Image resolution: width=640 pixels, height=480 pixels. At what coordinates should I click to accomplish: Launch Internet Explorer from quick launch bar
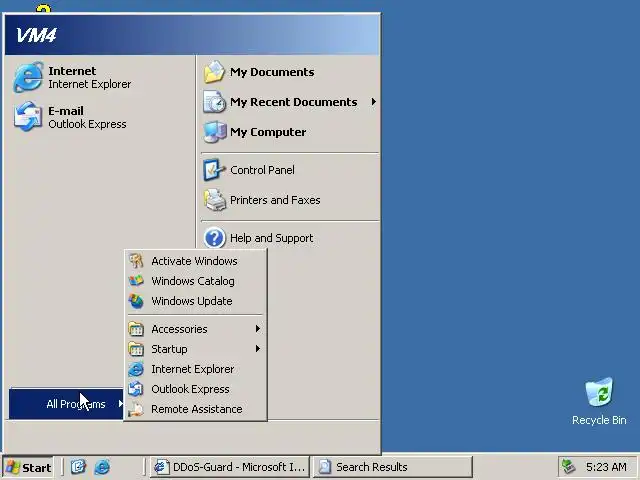coord(102,467)
